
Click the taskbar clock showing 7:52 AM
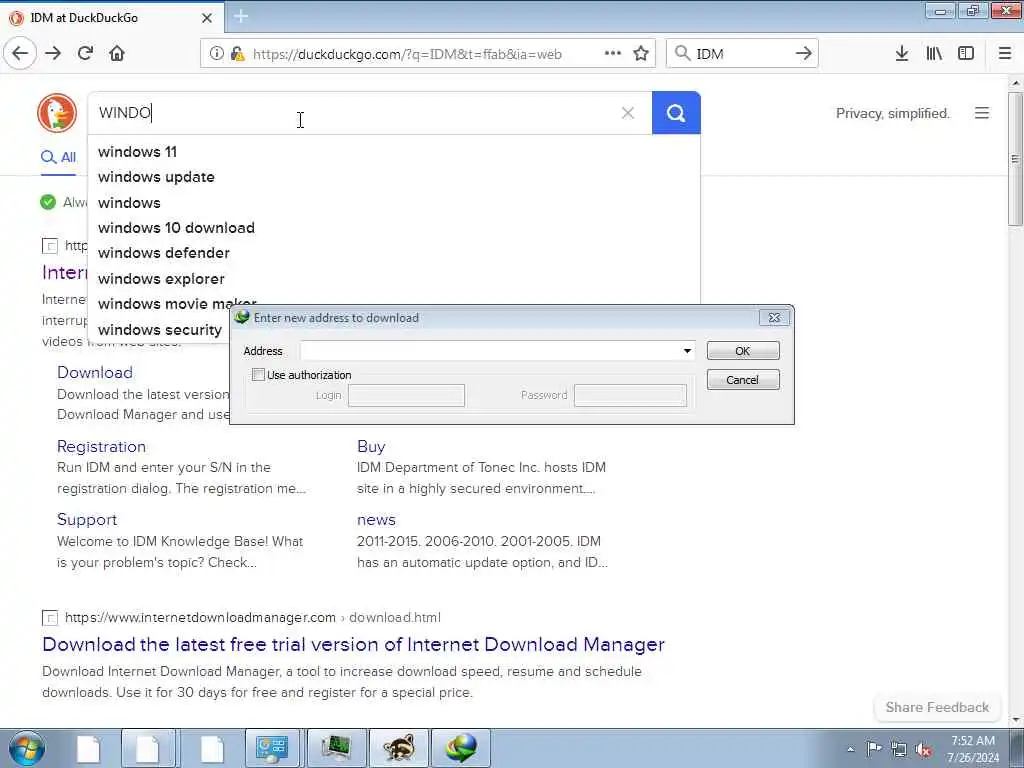click(x=973, y=749)
